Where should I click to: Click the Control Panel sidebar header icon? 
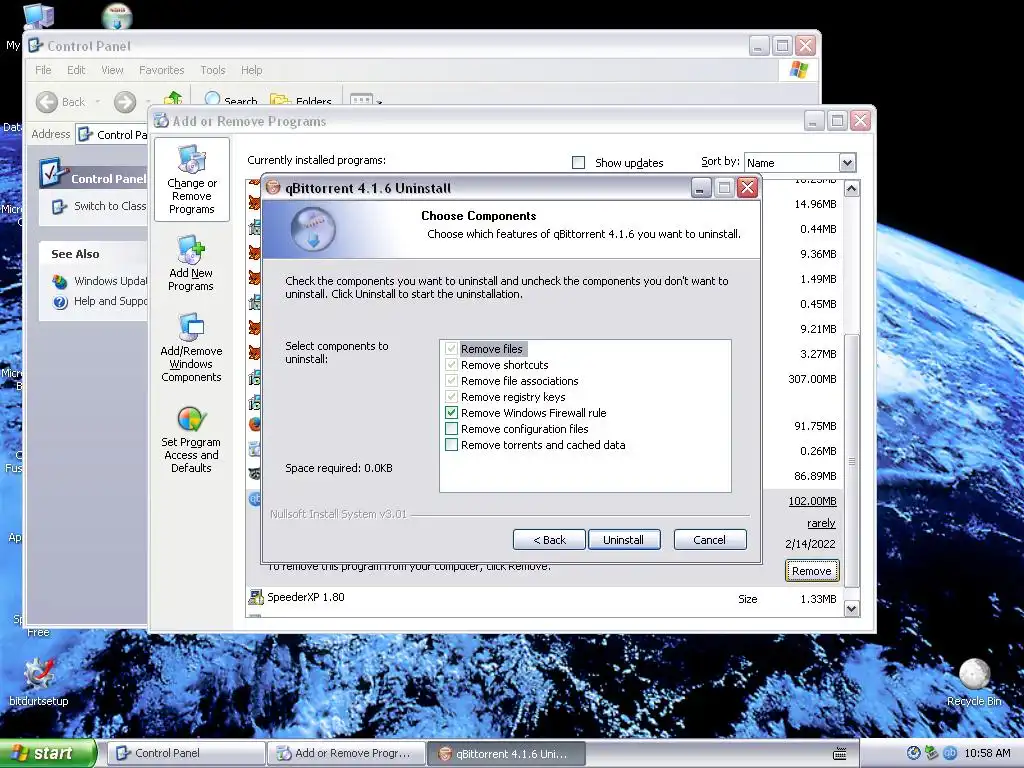click(52, 173)
